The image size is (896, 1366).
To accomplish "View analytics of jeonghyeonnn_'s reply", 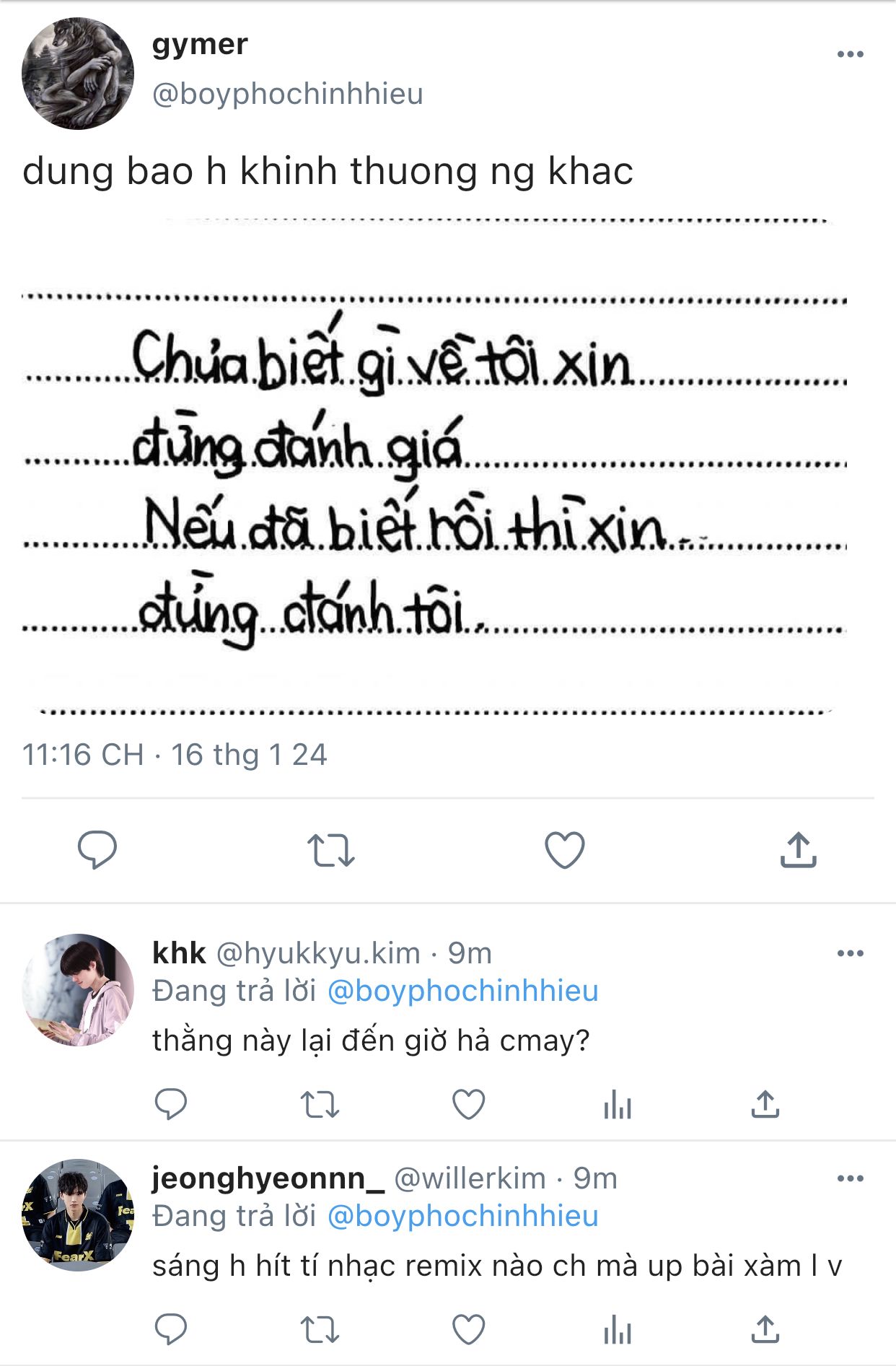I will (618, 1329).
